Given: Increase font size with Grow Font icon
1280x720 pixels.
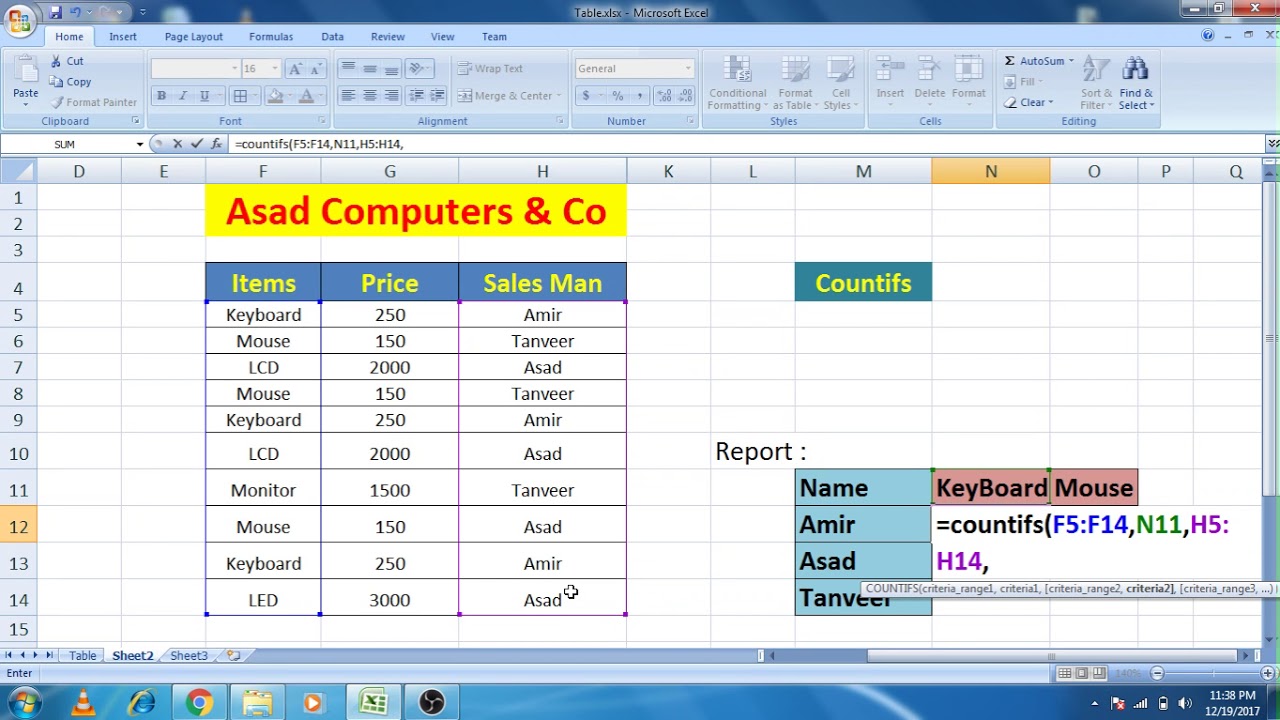Looking at the screenshot, I should 294,68.
